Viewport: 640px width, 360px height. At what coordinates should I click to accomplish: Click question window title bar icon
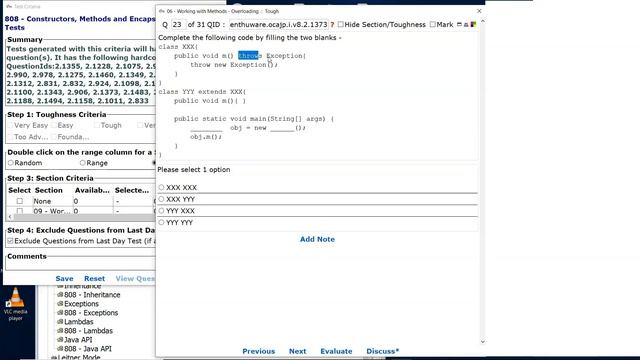coord(162,11)
